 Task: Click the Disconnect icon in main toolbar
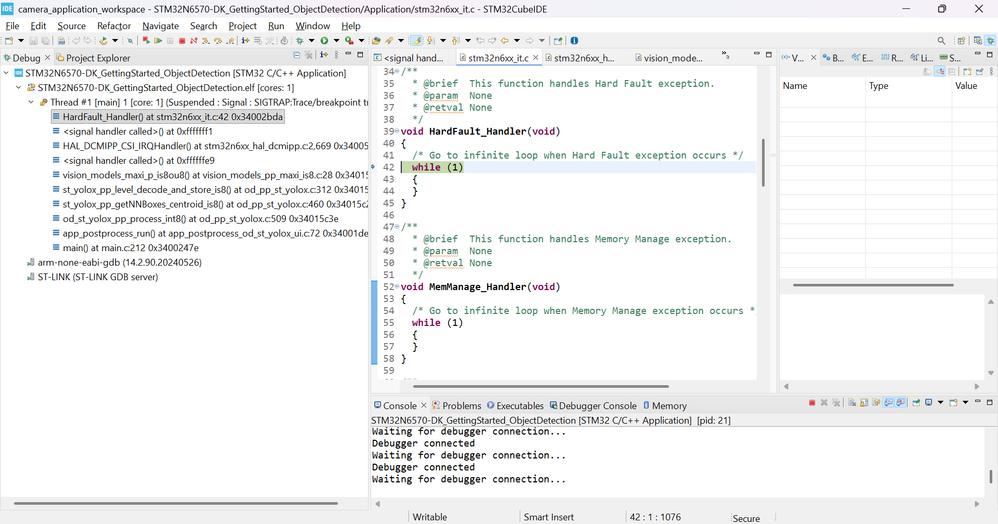[193, 41]
